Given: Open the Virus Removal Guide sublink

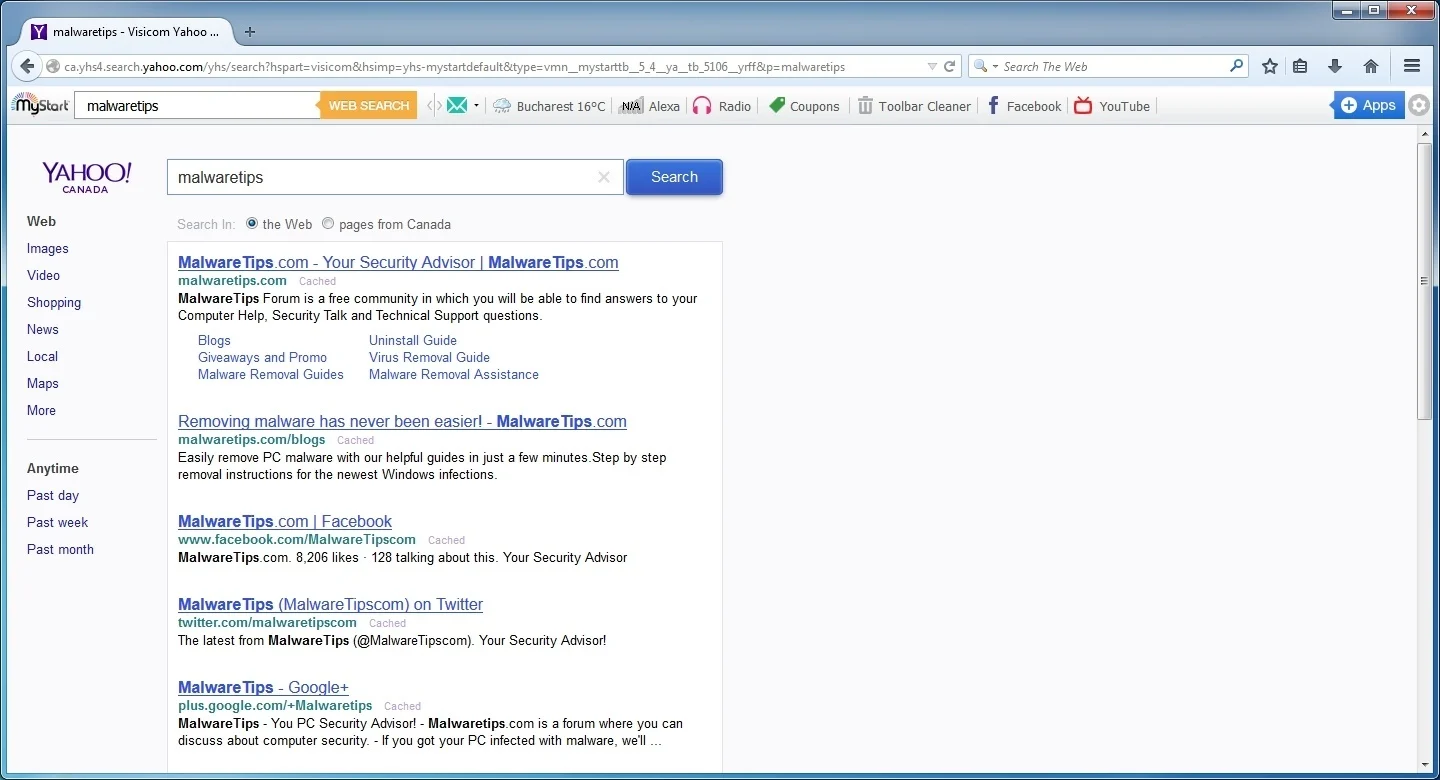Looking at the screenshot, I should click(x=429, y=357).
